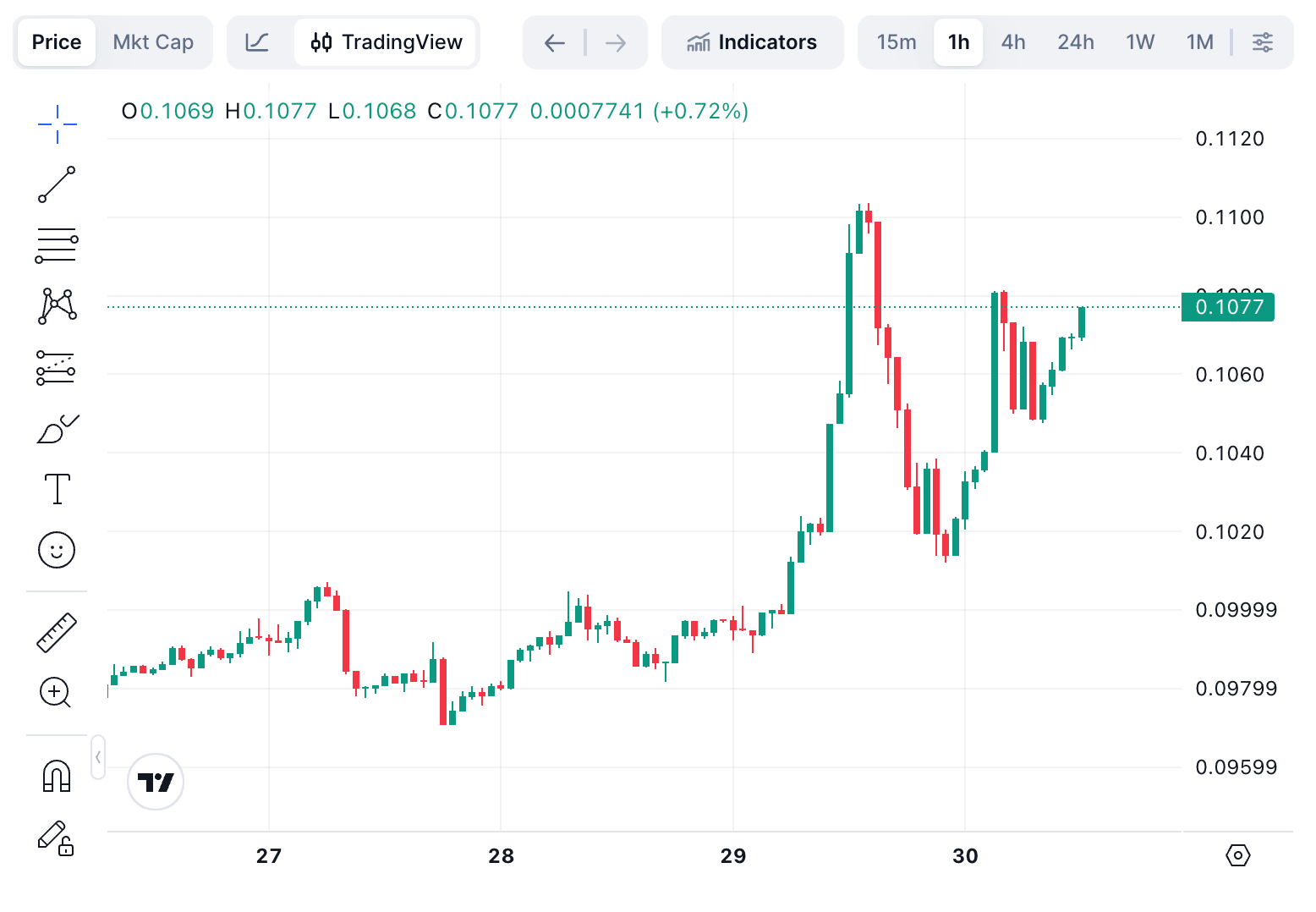
Task: Open chart settings via bottom gear icon
Action: pos(1238,856)
